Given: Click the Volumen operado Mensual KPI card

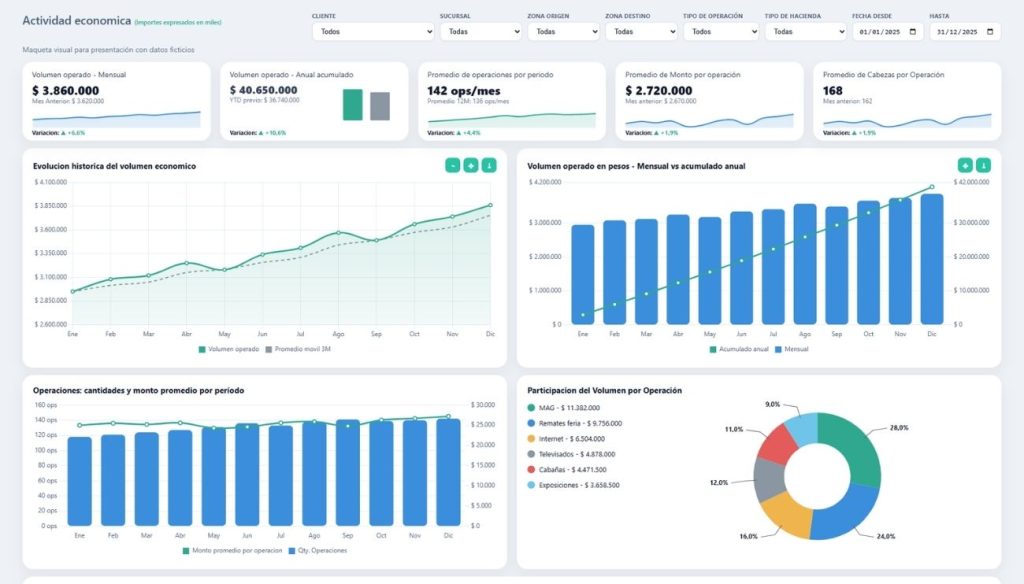Looking at the screenshot, I should pos(116,100).
